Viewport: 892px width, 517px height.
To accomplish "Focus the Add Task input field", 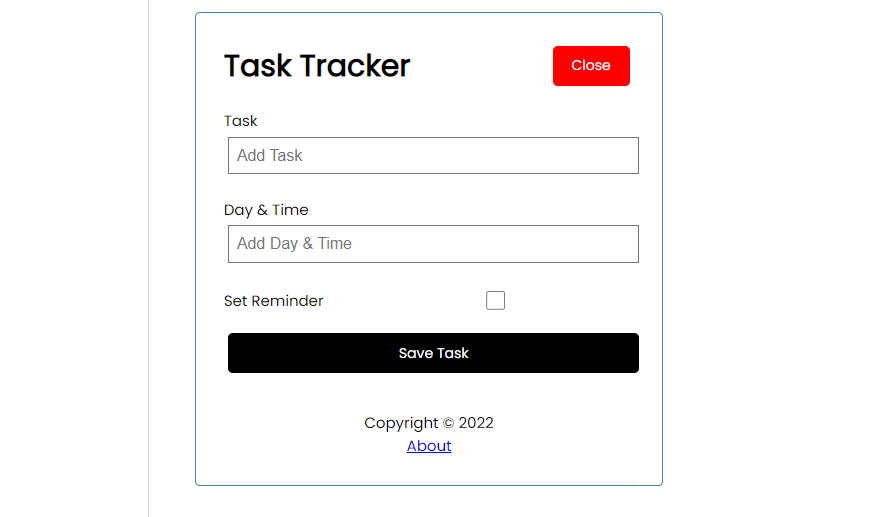I will coord(433,156).
